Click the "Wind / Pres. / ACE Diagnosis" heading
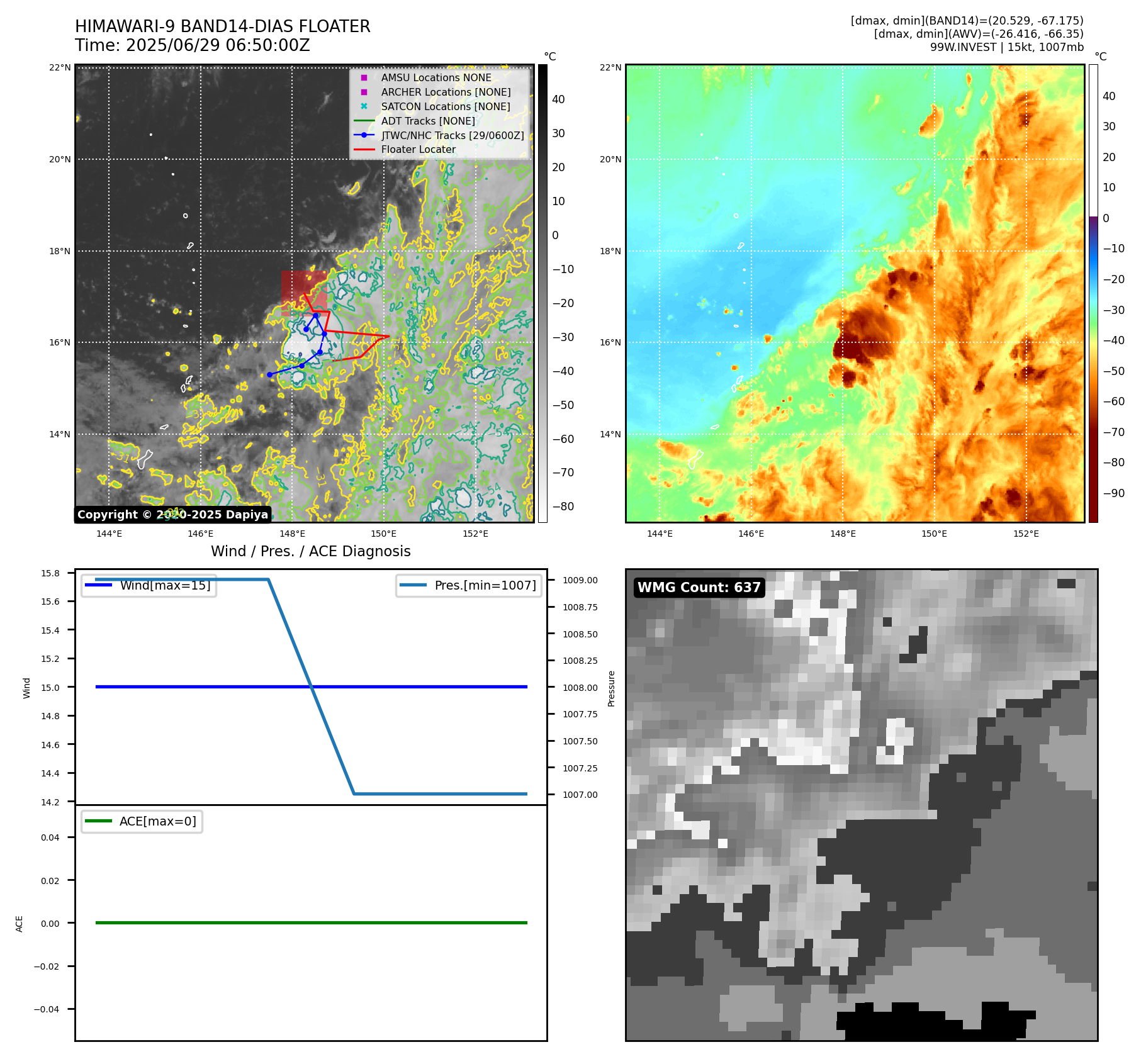Image resolution: width=1141 pixels, height=1064 pixels. (311, 551)
